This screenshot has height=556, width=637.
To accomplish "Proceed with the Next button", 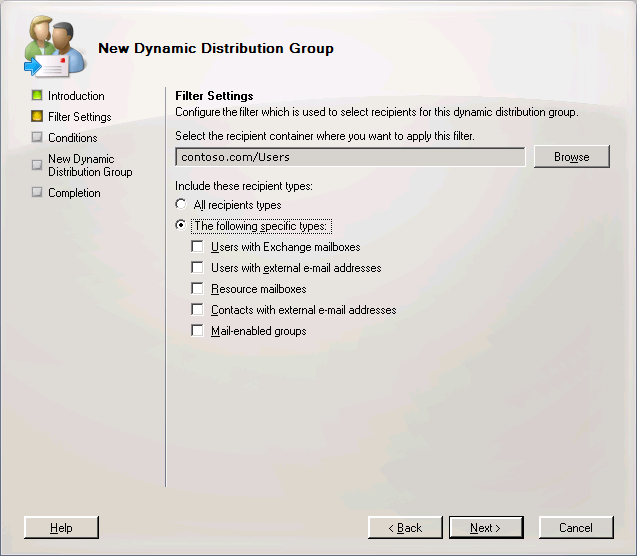I will coord(486,528).
